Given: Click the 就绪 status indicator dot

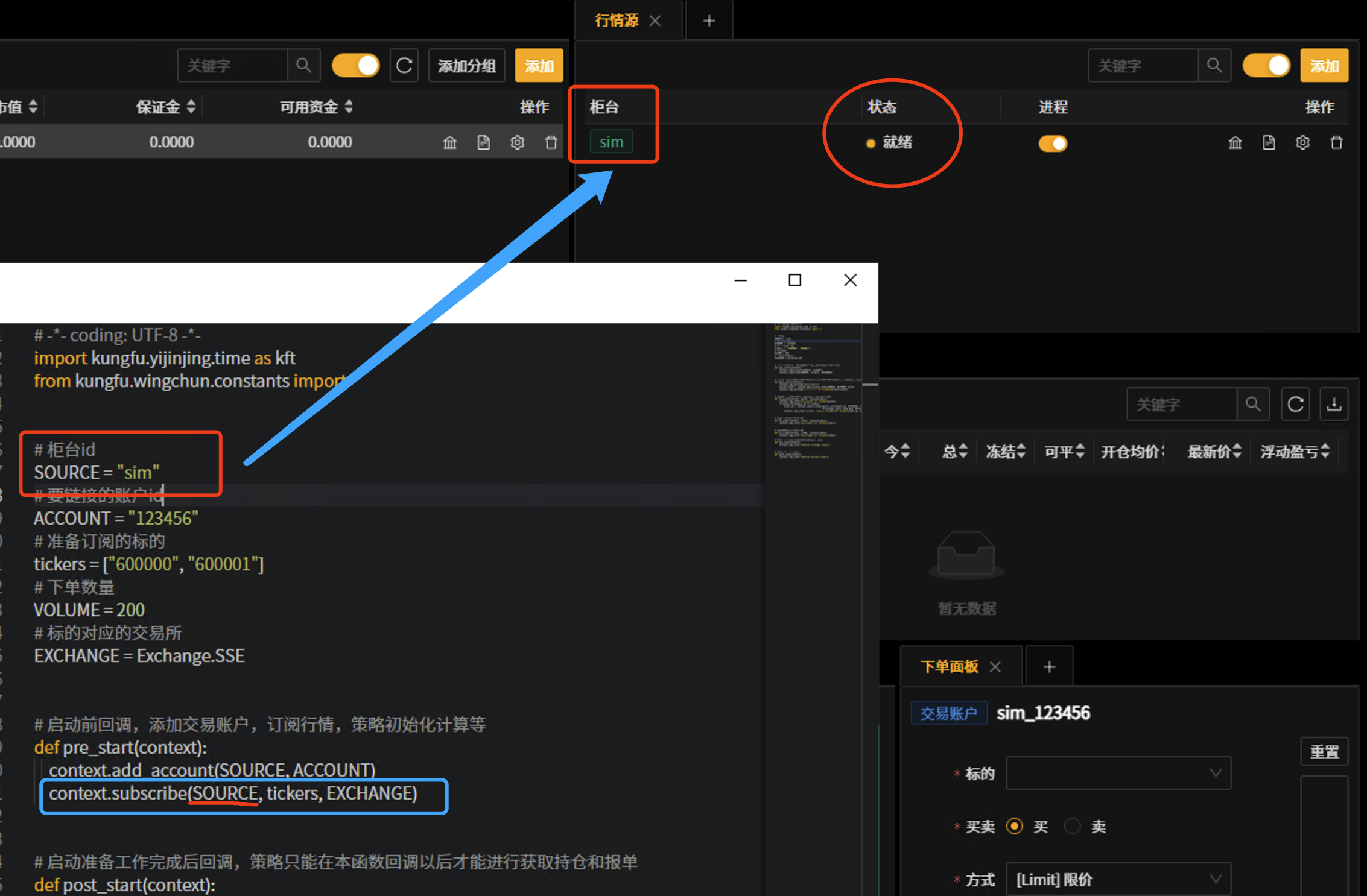Looking at the screenshot, I should [x=871, y=144].
